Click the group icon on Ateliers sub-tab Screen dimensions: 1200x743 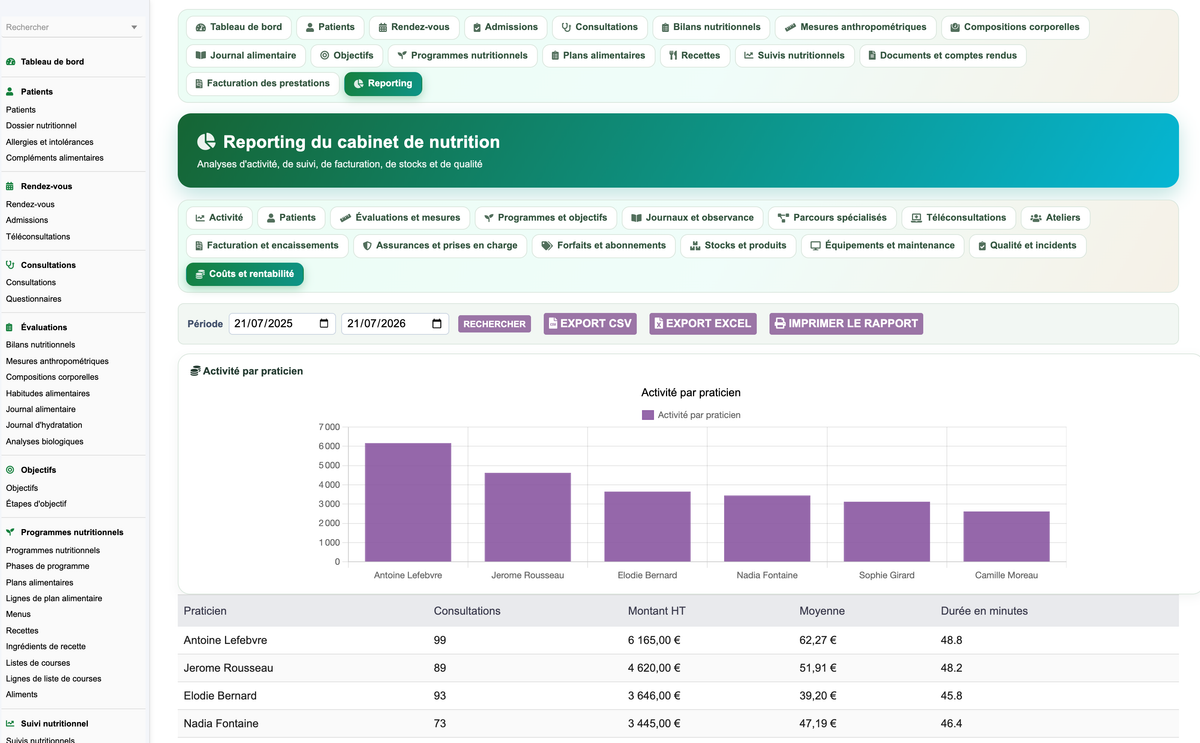(1036, 217)
